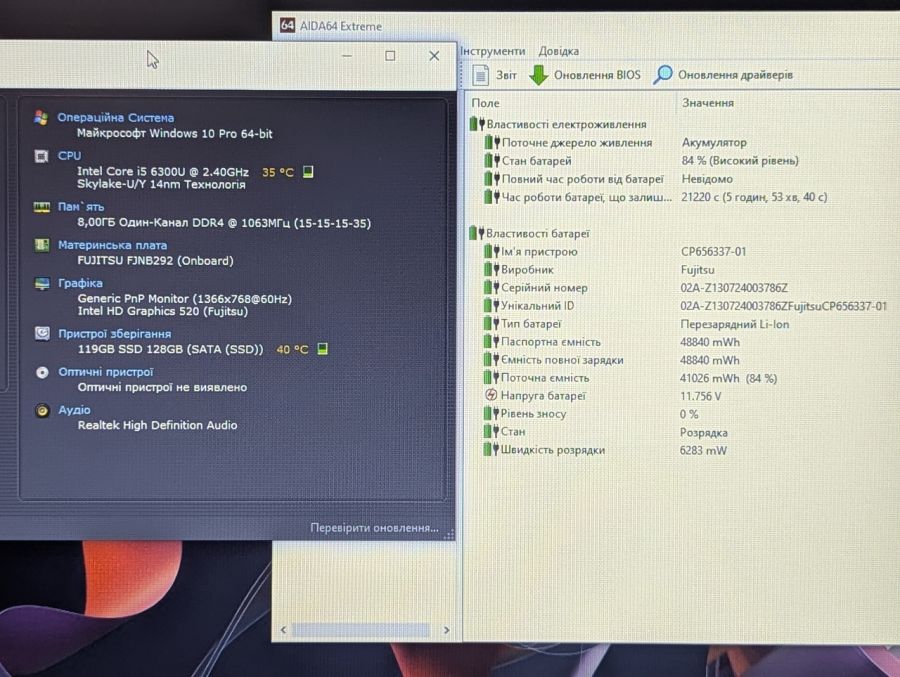Click the battery icon beside Поточне джерело живлення
The image size is (900, 677).
click(x=492, y=142)
